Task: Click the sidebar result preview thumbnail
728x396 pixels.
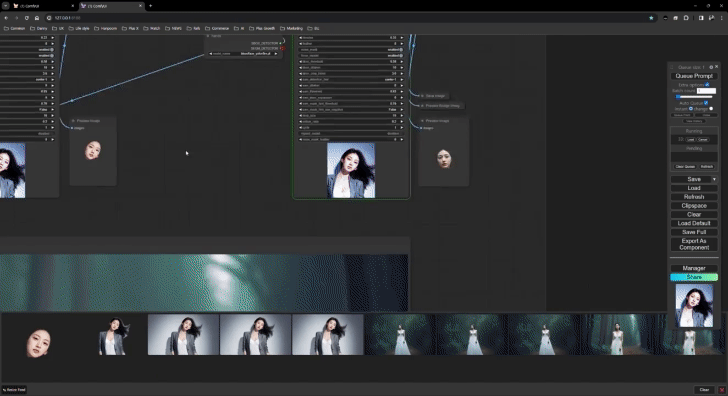Action: pyautogui.click(x=694, y=305)
